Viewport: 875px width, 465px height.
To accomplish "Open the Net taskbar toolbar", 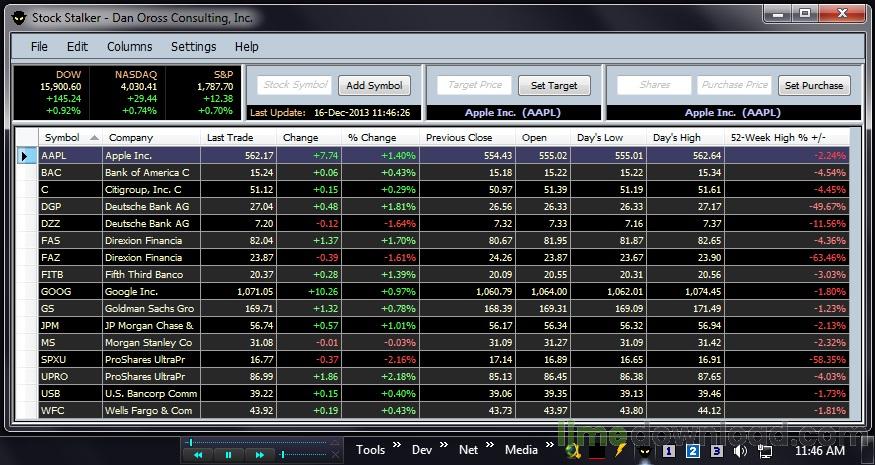I will click(x=469, y=450).
